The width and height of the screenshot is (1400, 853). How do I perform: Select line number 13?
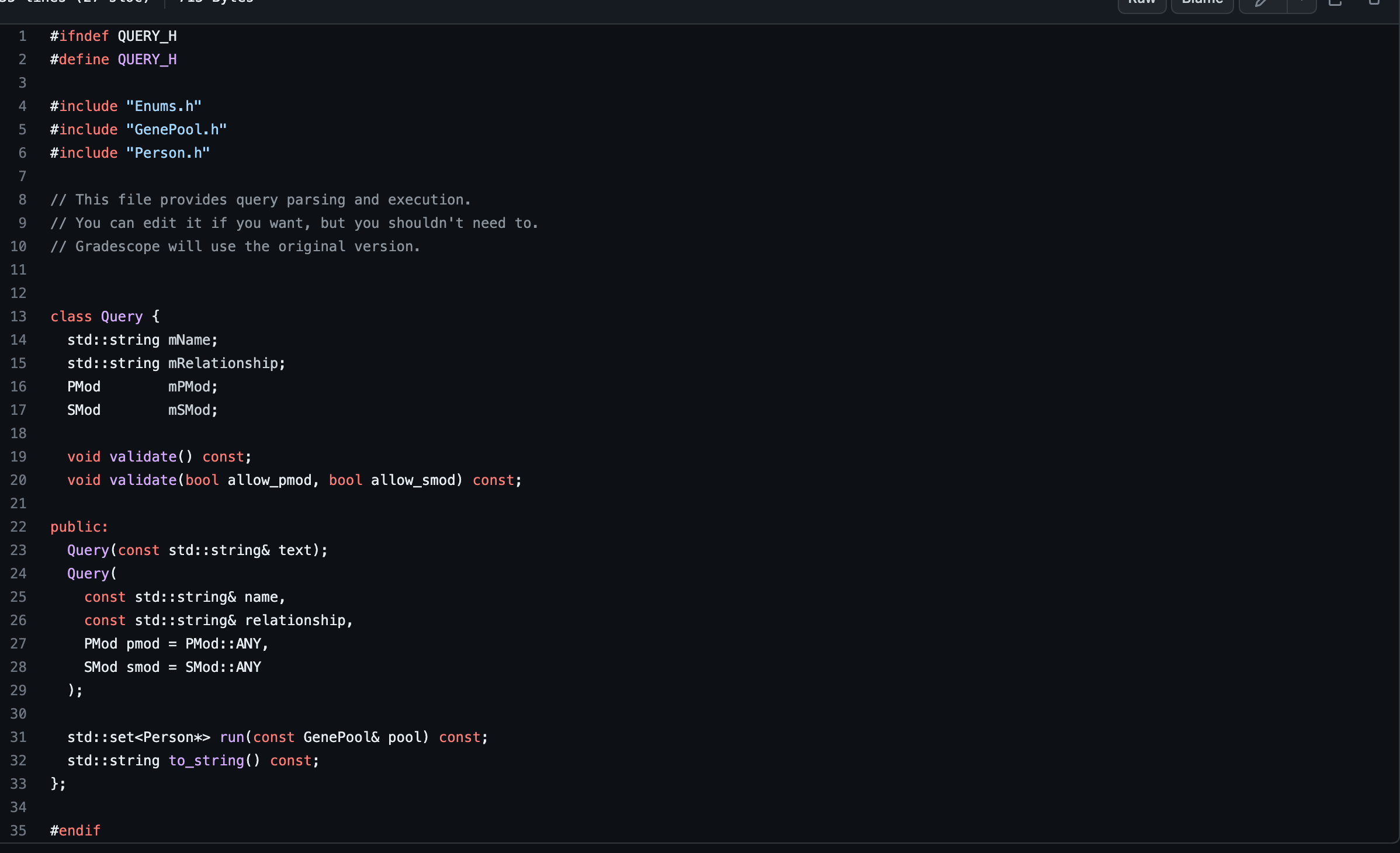(19, 317)
